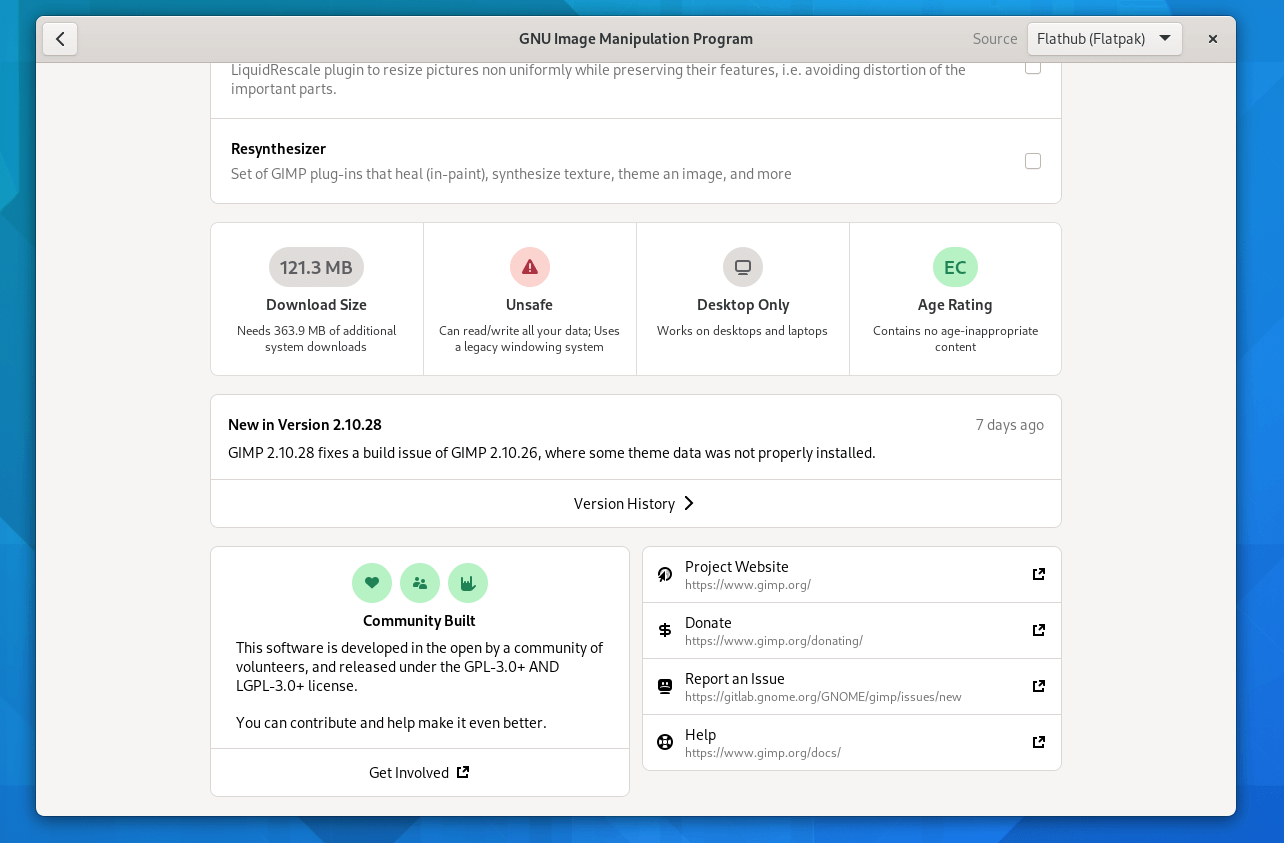Click the group-of-people Community Built icon
Viewport: 1284px width, 843px height.
(x=420, y=583)
